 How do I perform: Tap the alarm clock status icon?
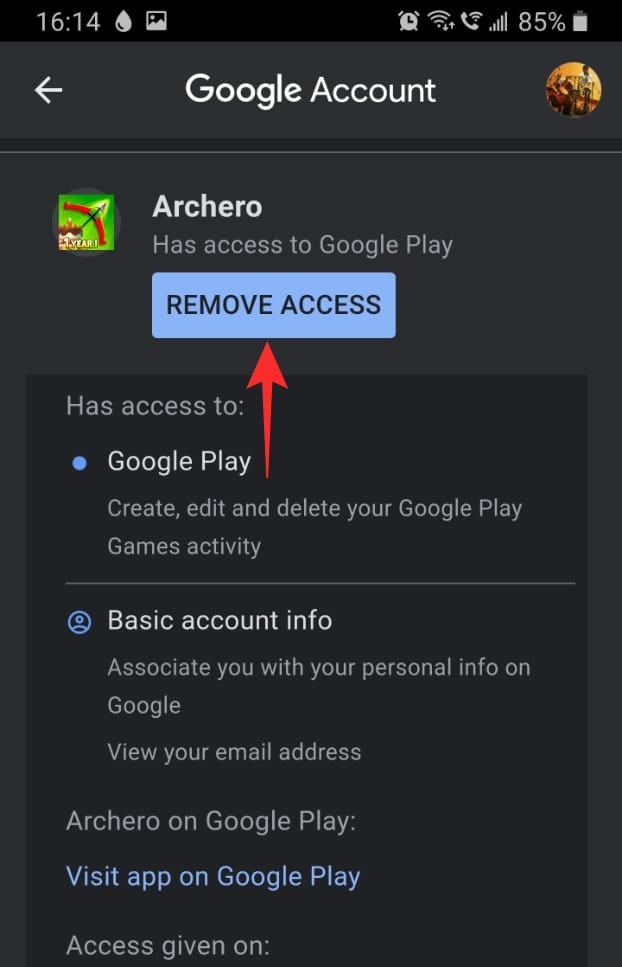(408, 22)
